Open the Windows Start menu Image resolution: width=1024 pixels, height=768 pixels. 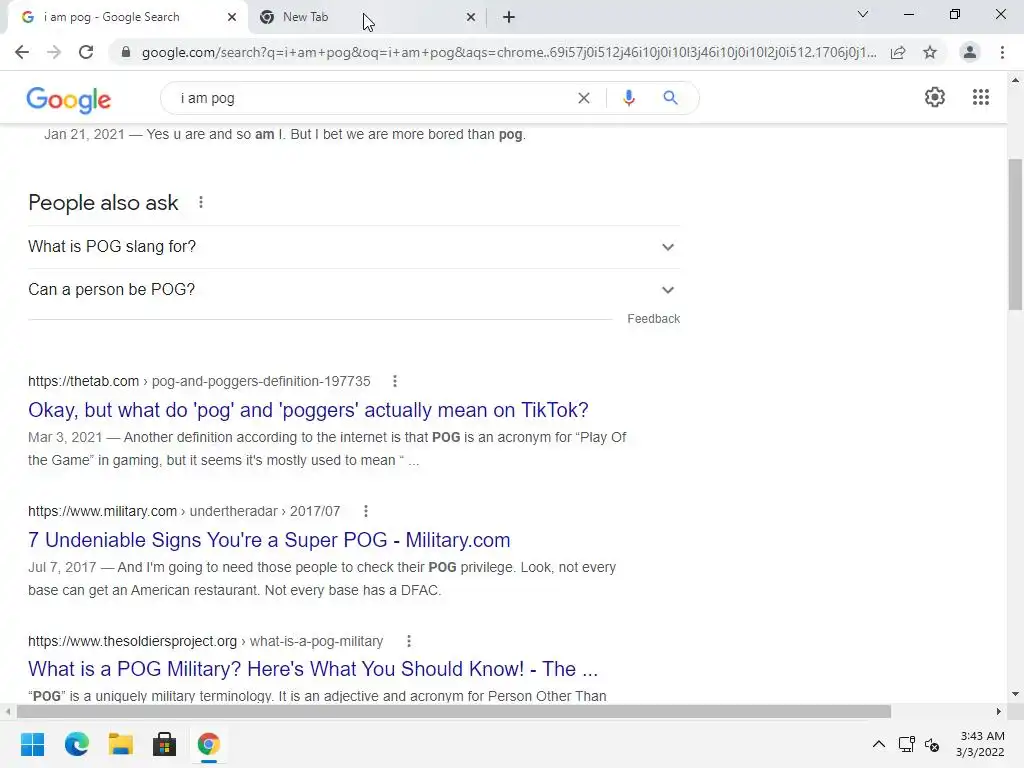33,744
